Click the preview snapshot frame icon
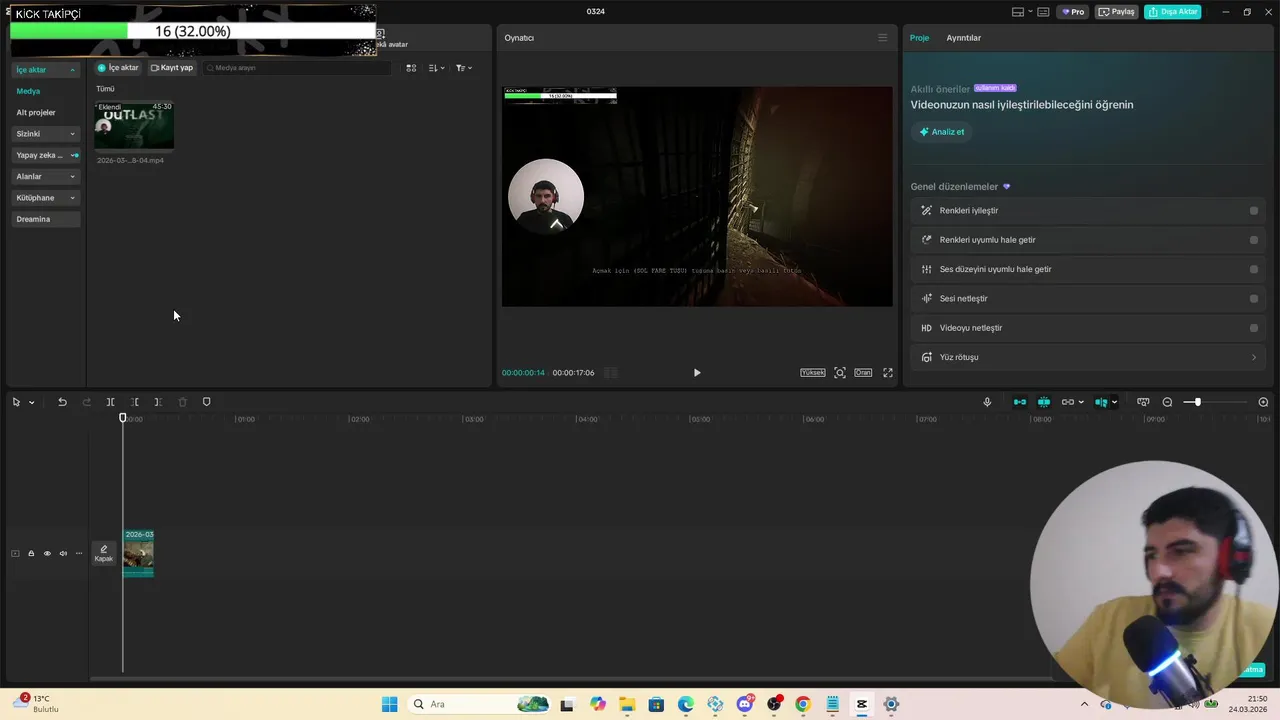Screen dimensions: 1280x720 click(840, 372)
